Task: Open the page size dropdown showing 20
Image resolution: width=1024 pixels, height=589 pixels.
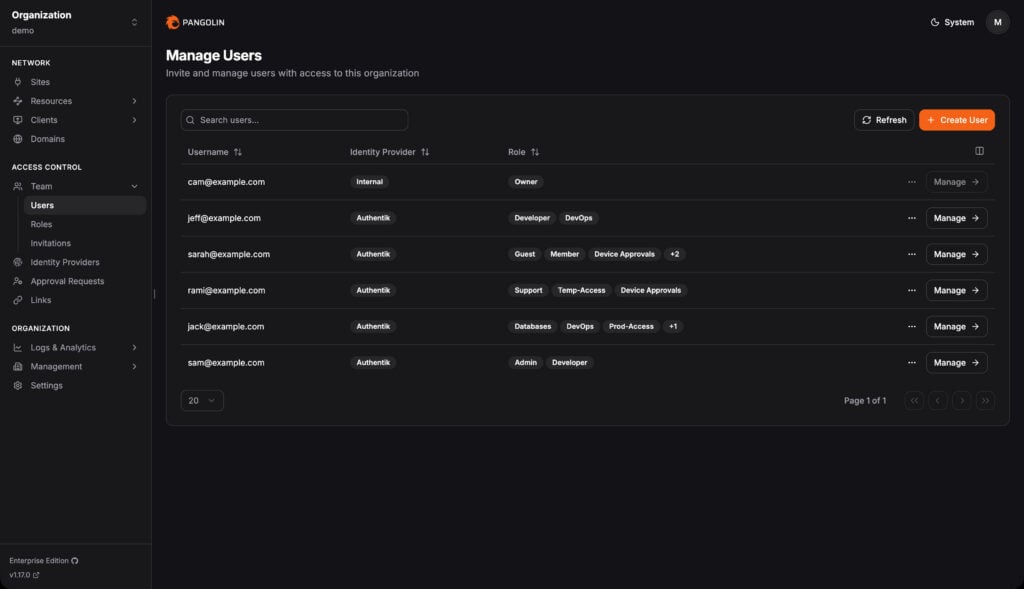Action: click(202, 399)
